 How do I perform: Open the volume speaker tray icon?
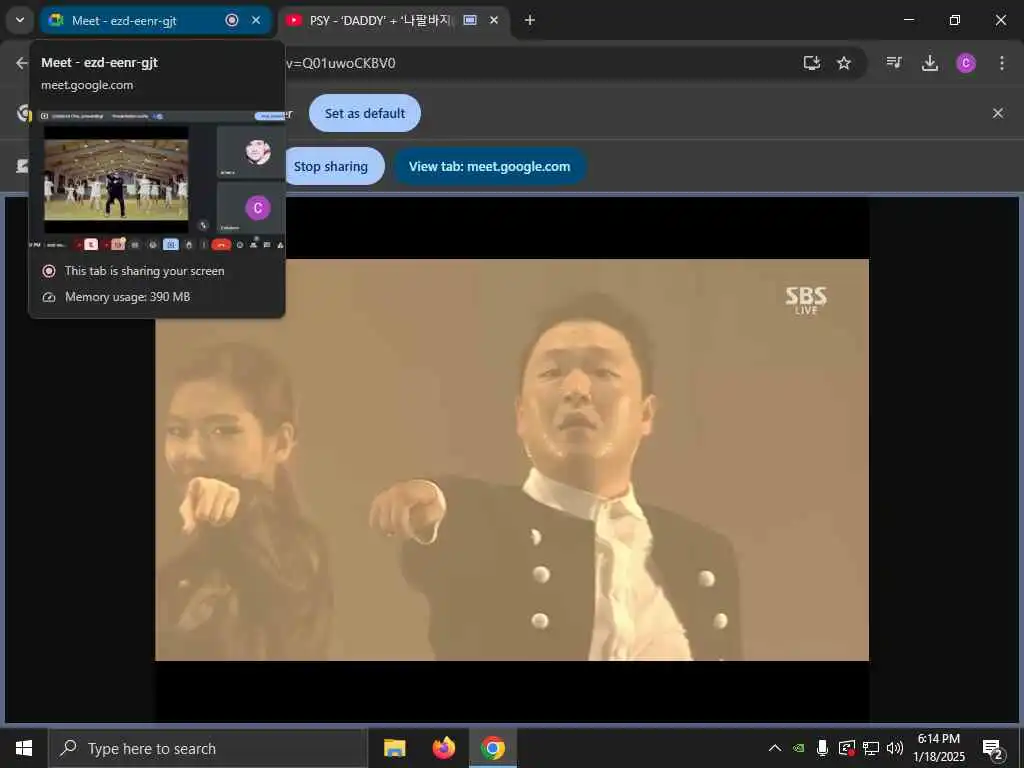click(x=895, y=748)
